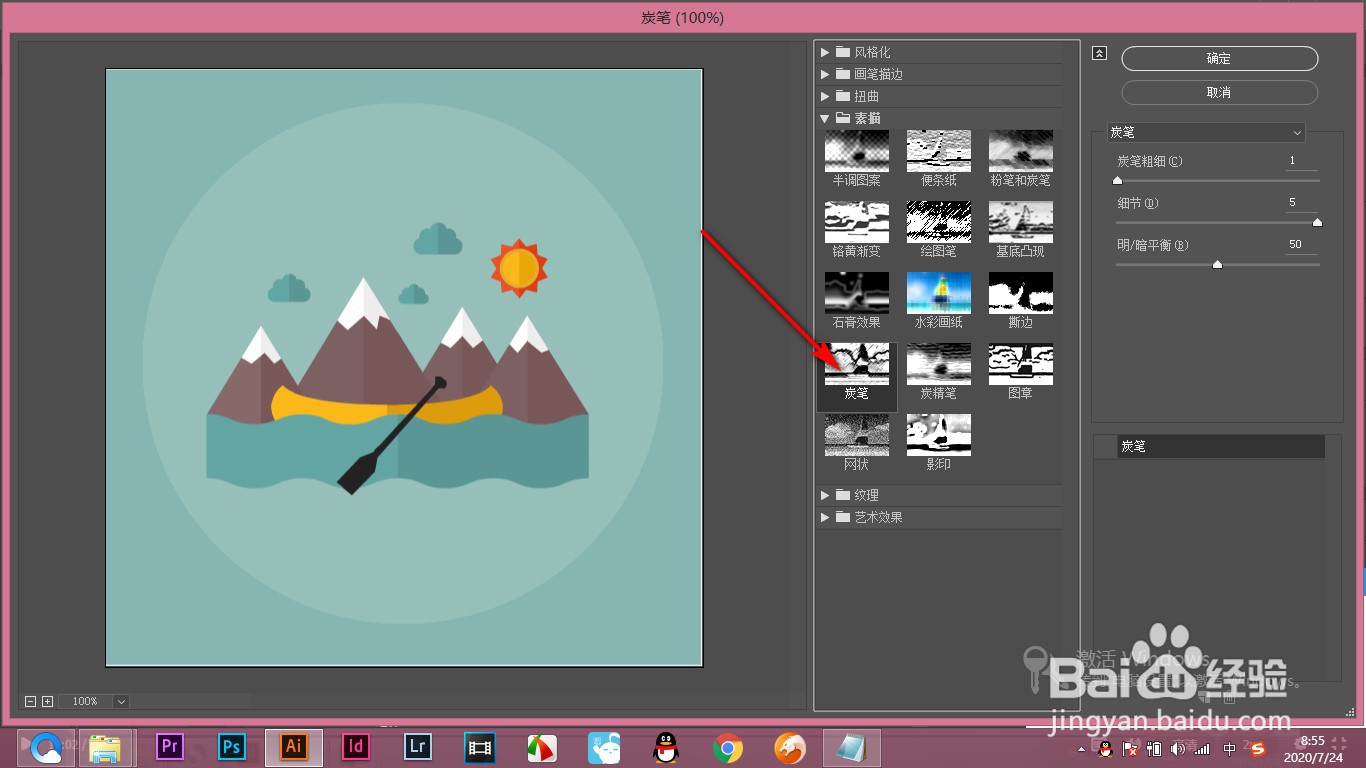
Task: Open Lightroom from the taskbar
Action: [418, 746]
